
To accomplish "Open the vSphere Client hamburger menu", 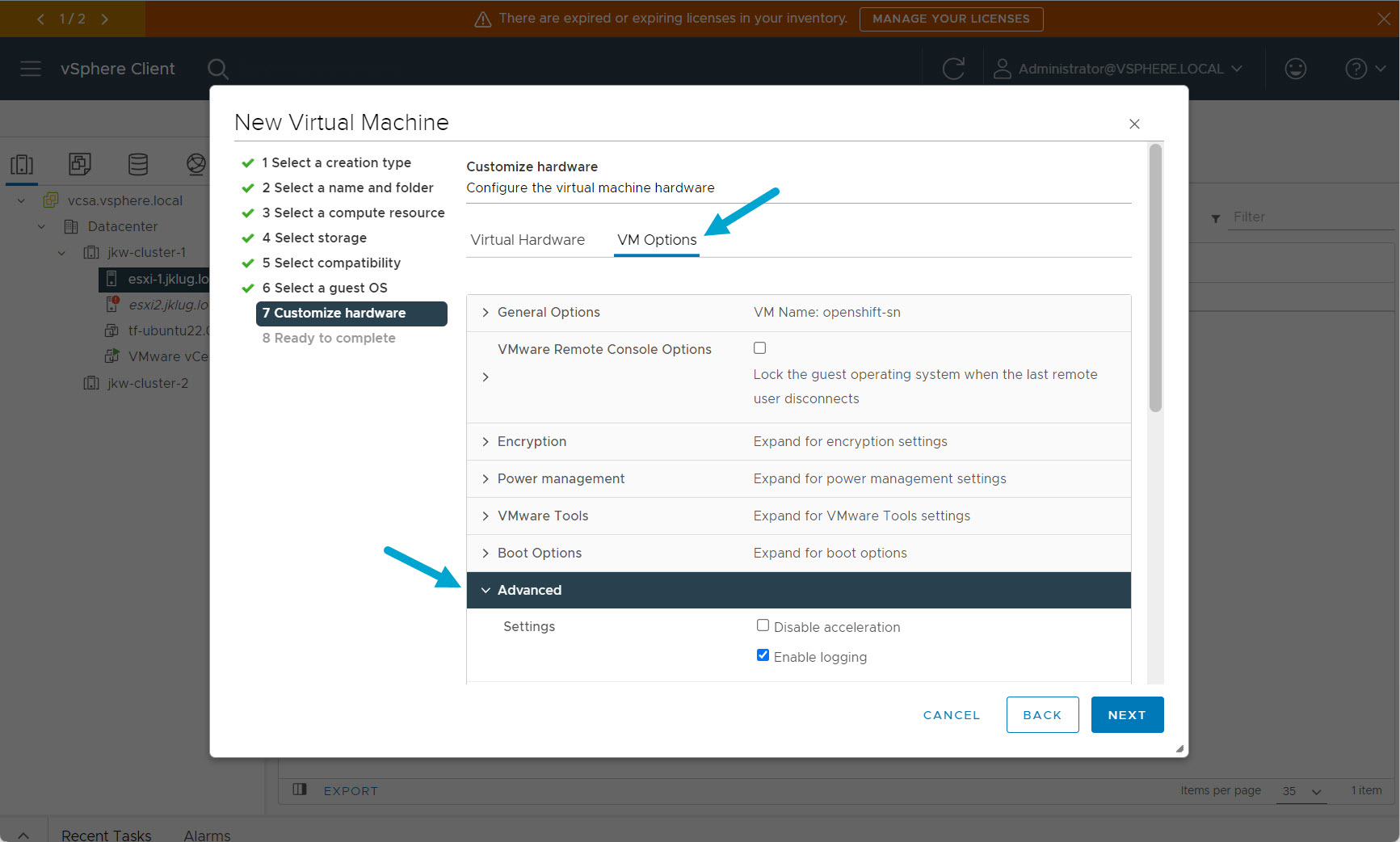I will (31, 69).
